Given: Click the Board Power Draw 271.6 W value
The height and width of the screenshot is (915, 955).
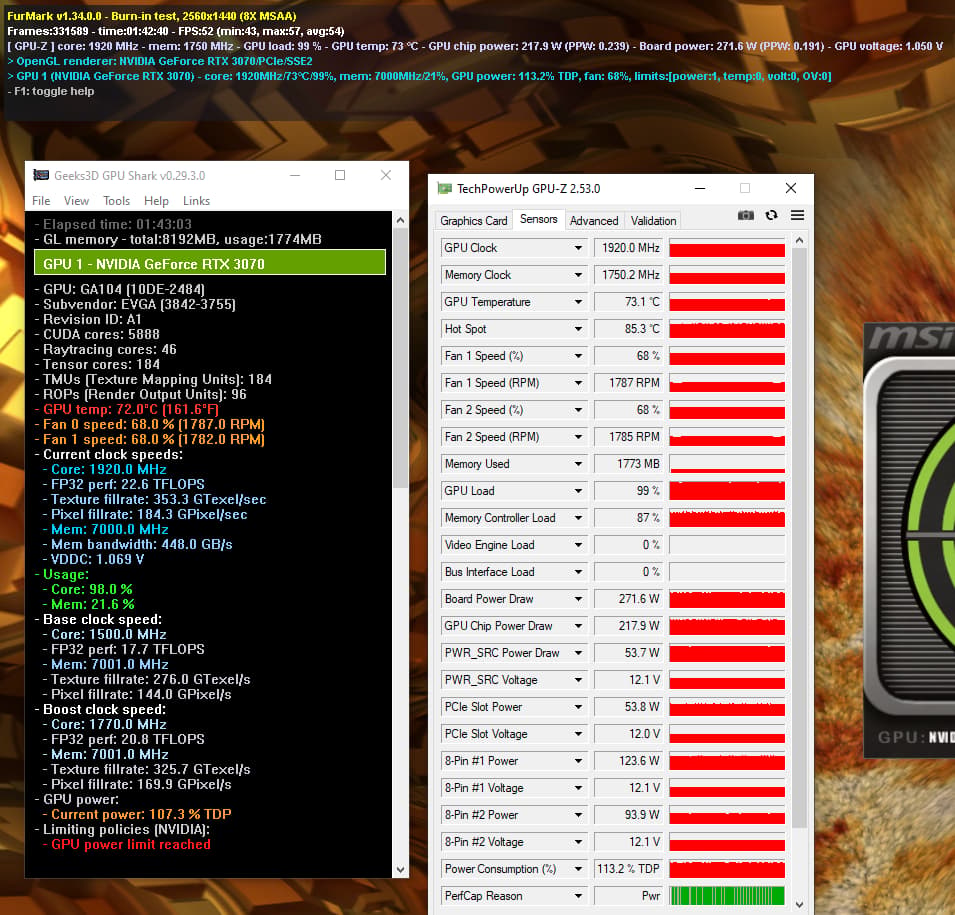Looking at the screenshot, I should 629,599.
